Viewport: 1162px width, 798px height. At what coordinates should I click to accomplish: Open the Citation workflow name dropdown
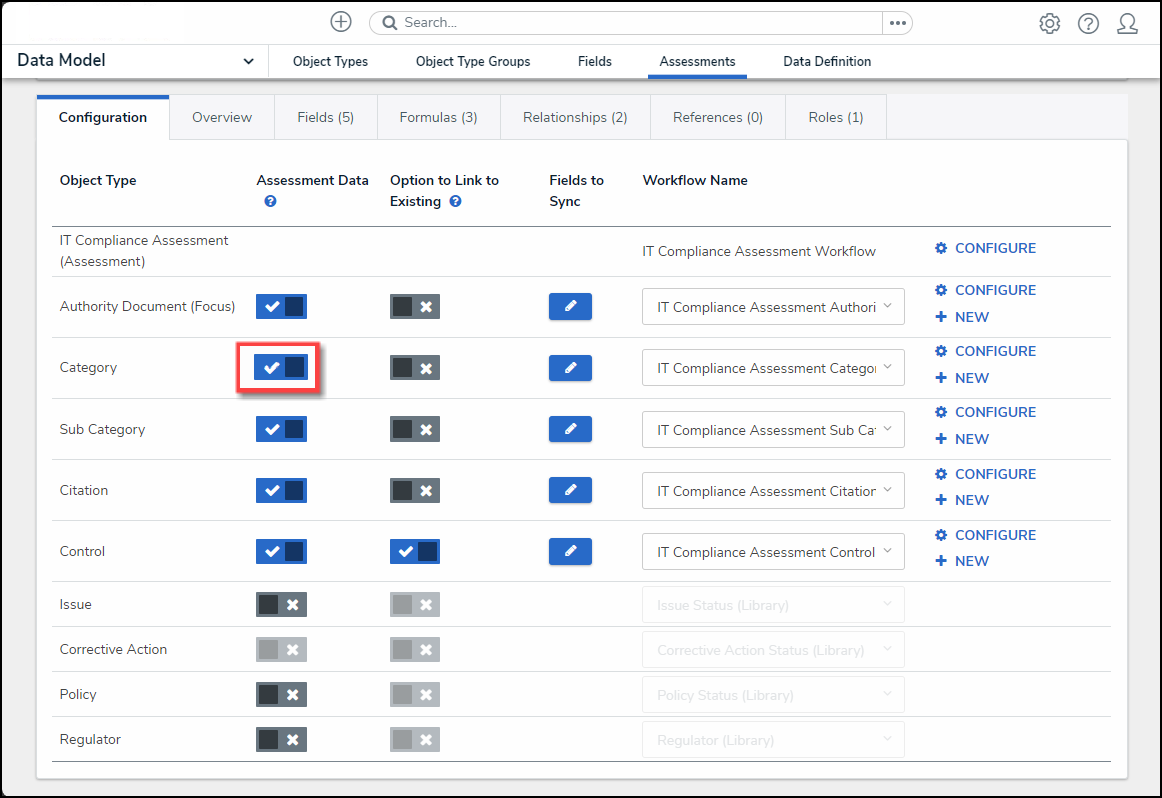click(773, 491)
